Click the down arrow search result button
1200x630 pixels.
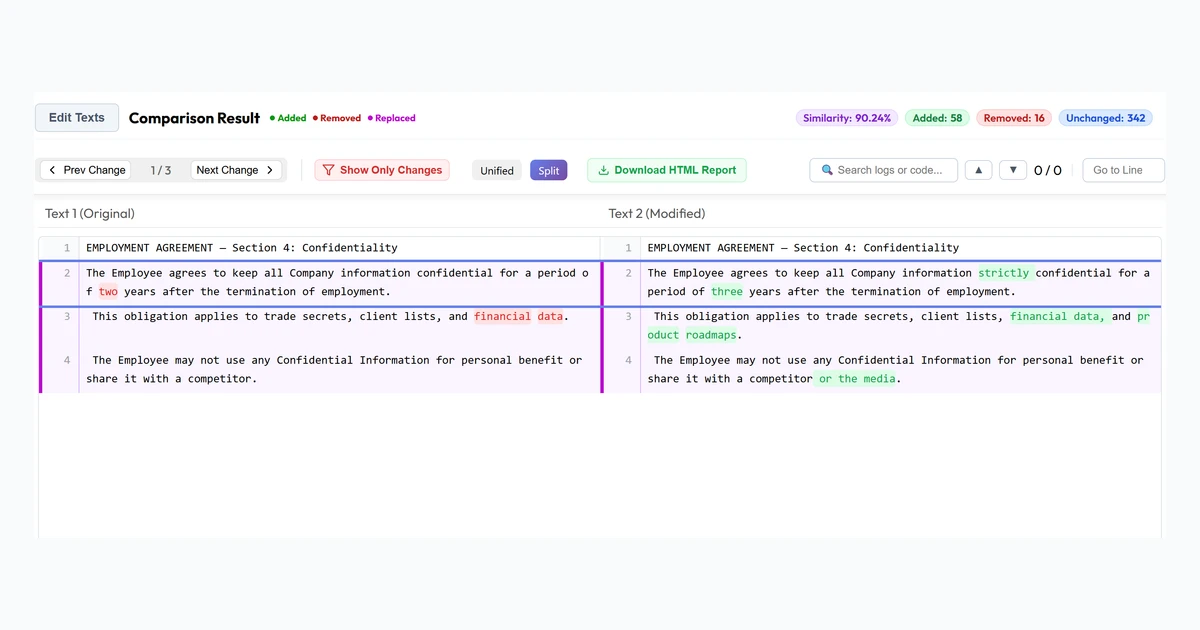point(1013,170)
